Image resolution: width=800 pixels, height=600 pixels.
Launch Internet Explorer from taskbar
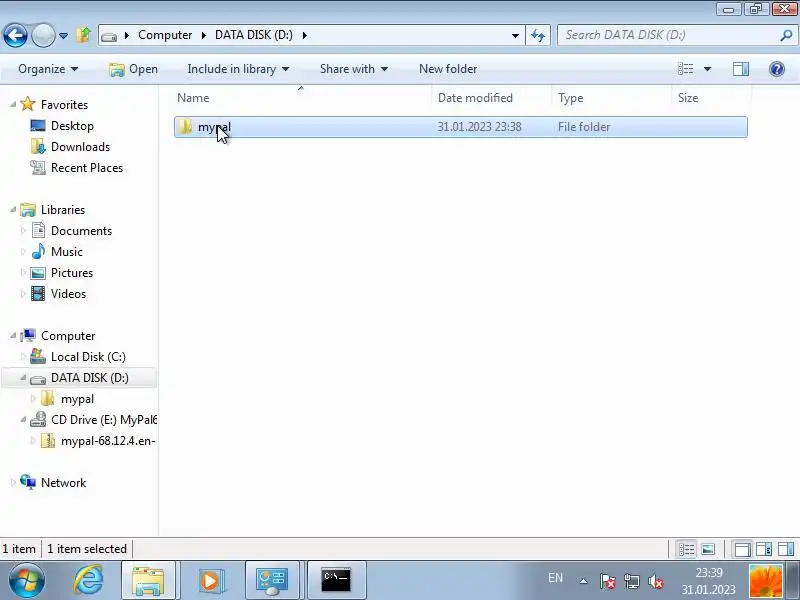pyautogui.click(x=88, y=581)
